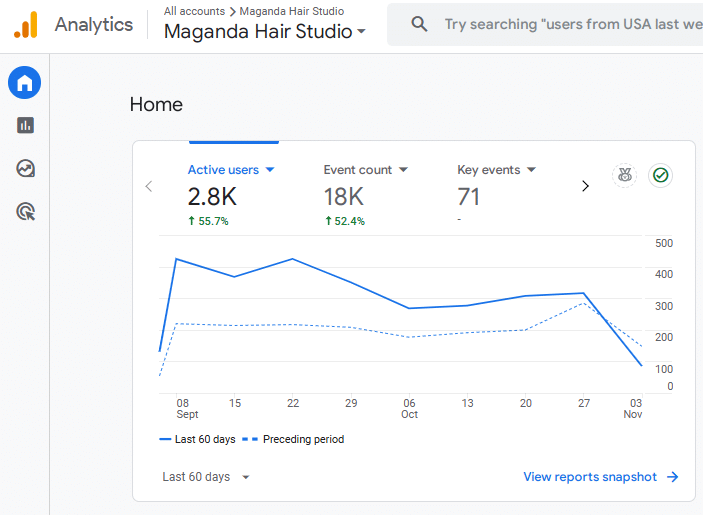Click the 03 Nov axis label
Viewport: 703px width, 515px height.
coord(633,408)
